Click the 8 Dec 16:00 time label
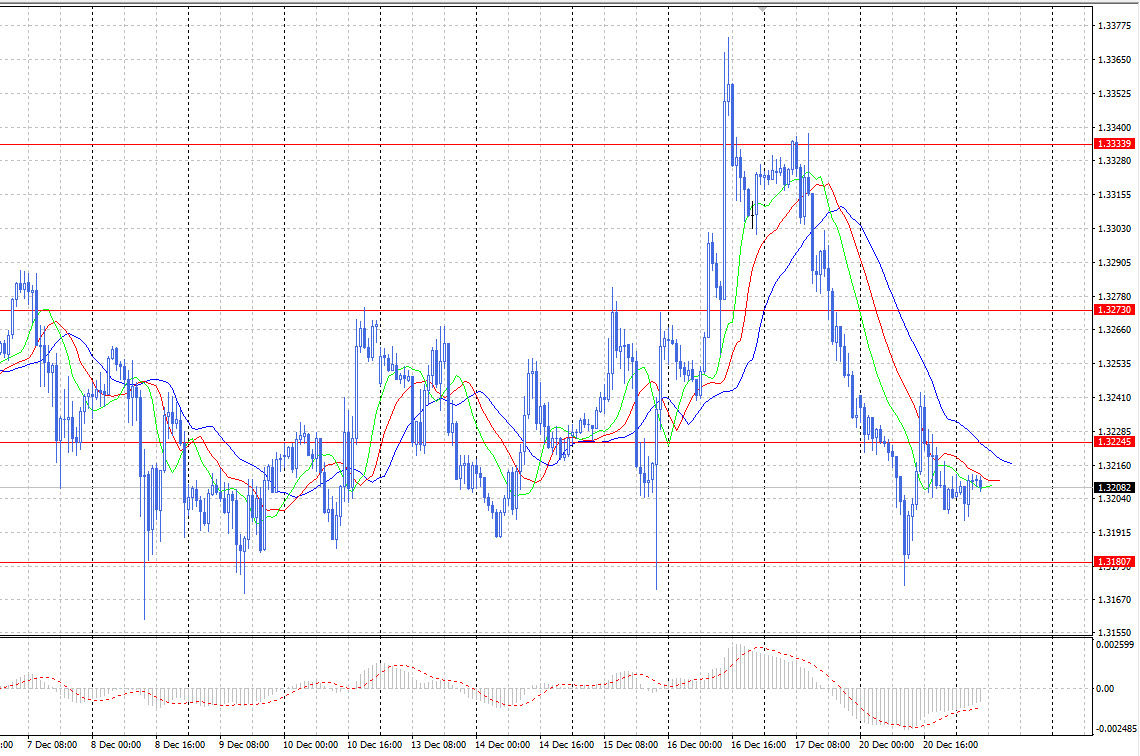 click(180, 745)
